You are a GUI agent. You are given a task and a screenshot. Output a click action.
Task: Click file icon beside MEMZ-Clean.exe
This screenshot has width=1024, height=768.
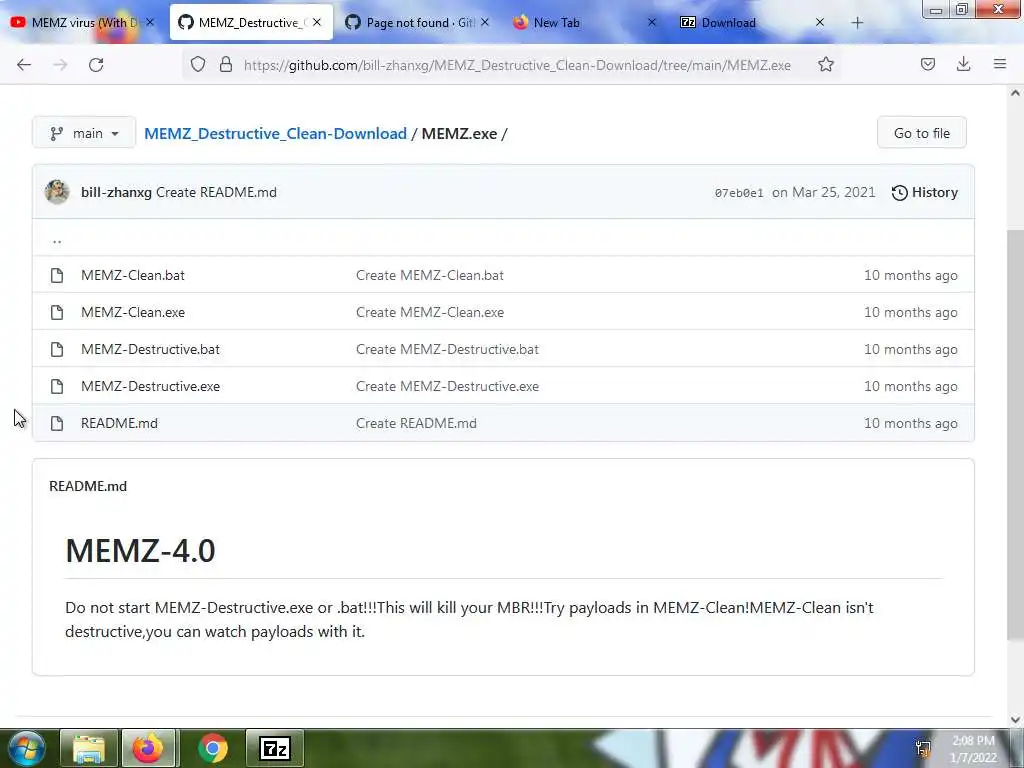point(57,312)
